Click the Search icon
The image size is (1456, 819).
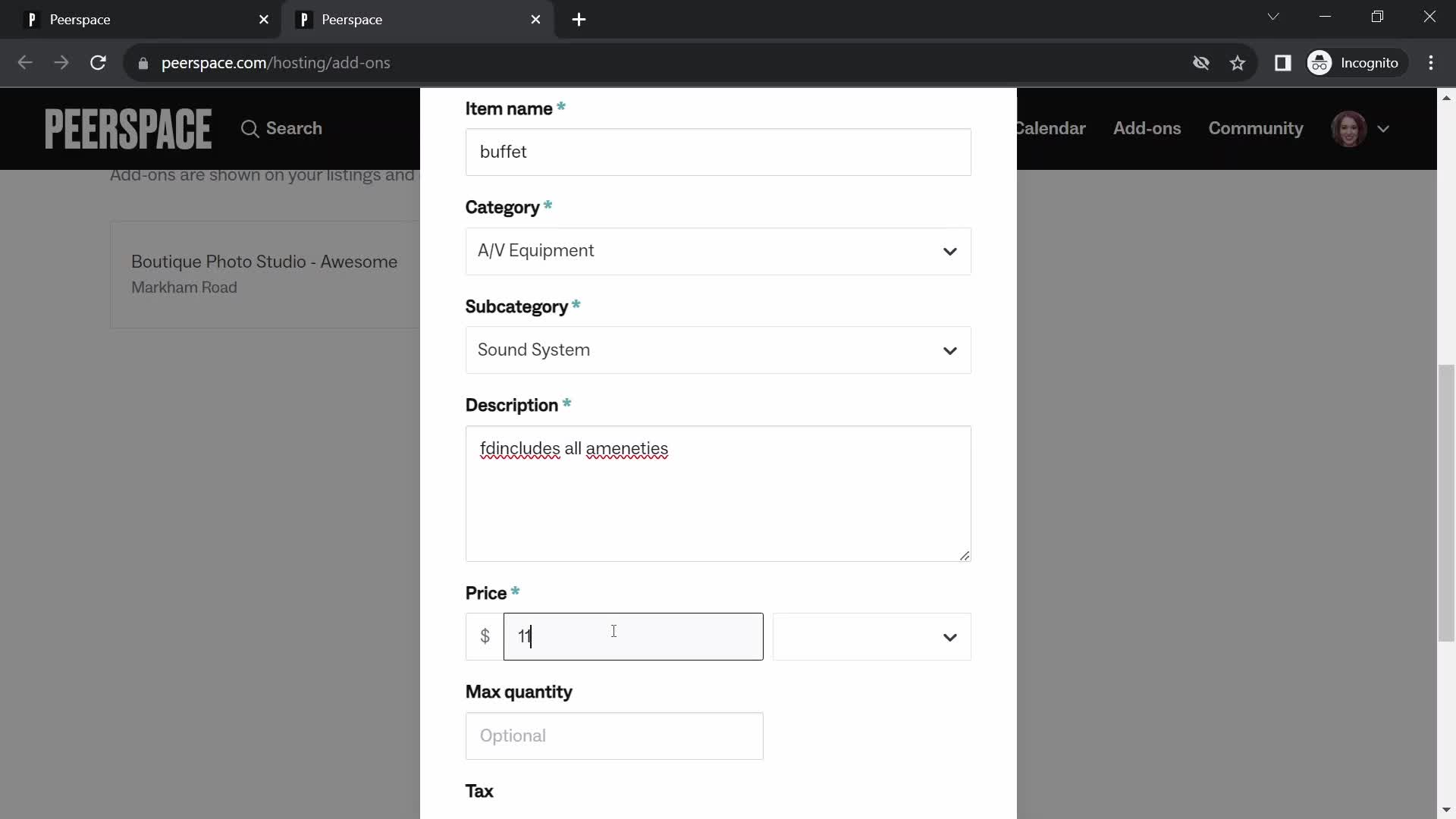(x=248, y=128)
